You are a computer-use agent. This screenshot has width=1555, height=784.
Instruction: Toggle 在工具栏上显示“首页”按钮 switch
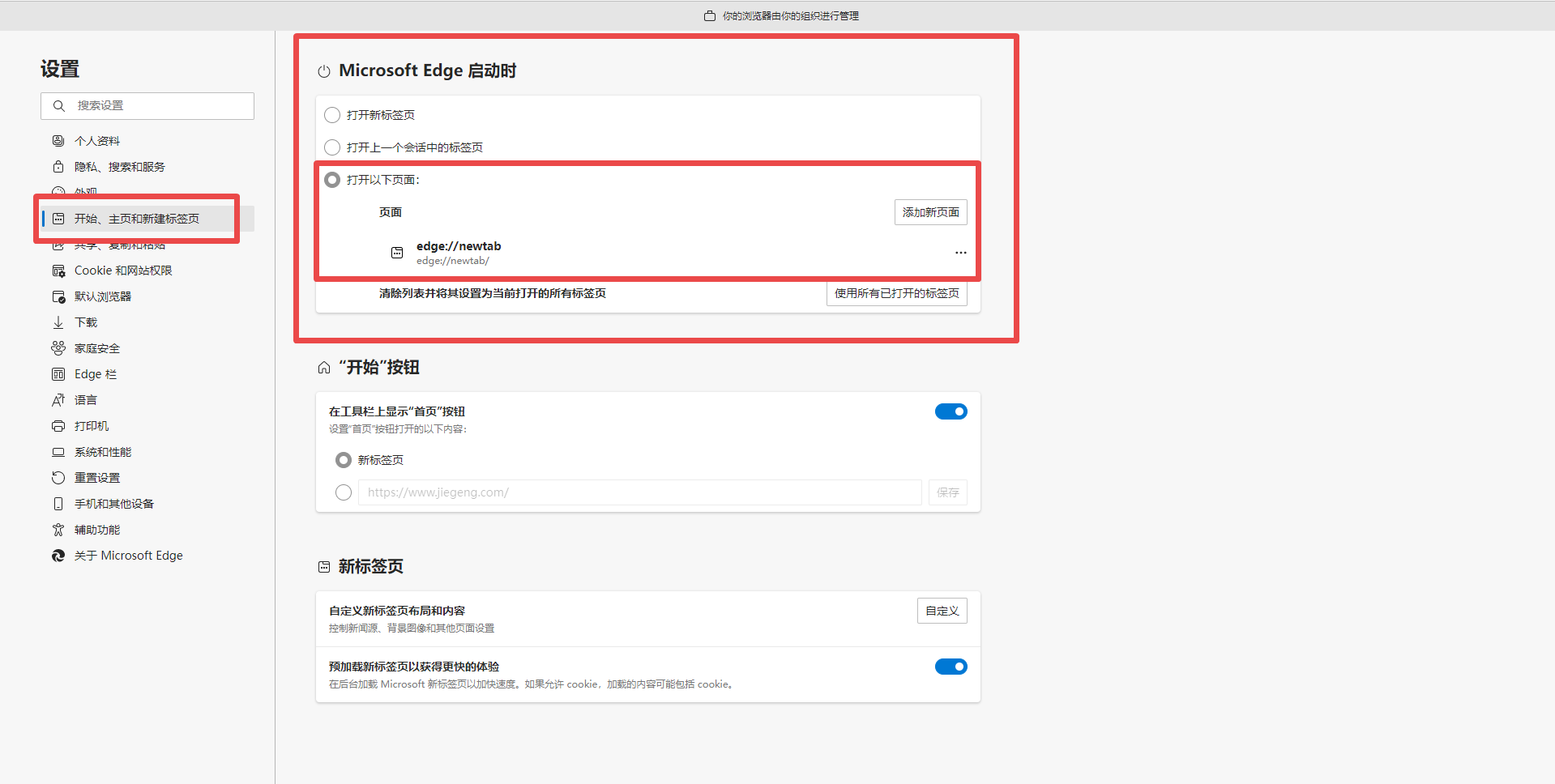951,411
